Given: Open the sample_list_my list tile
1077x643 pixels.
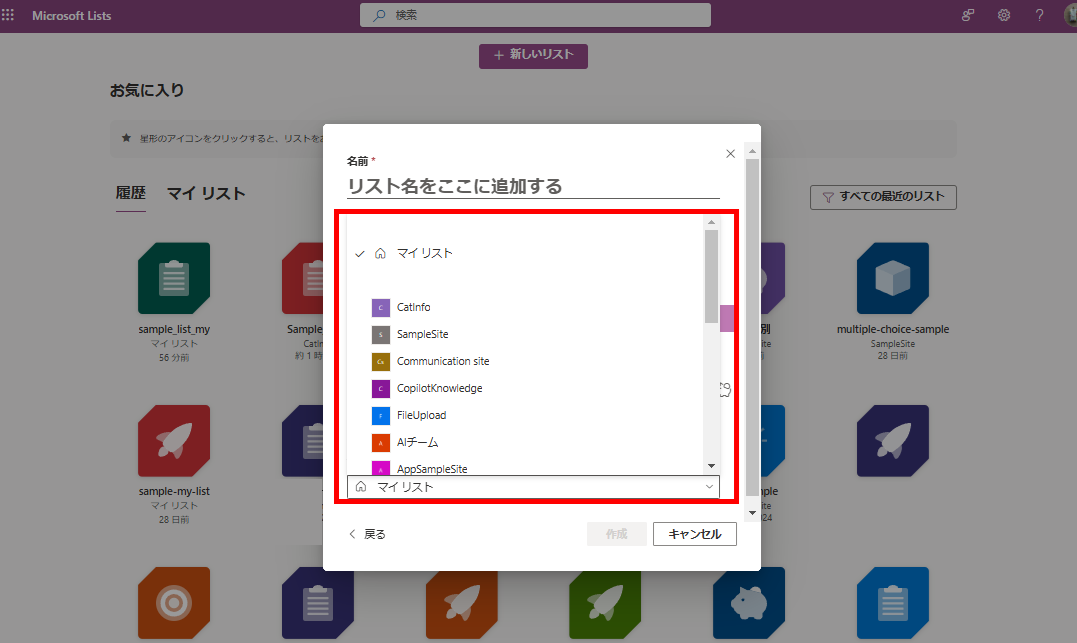Looking at the screenshot, I should 174,278.
